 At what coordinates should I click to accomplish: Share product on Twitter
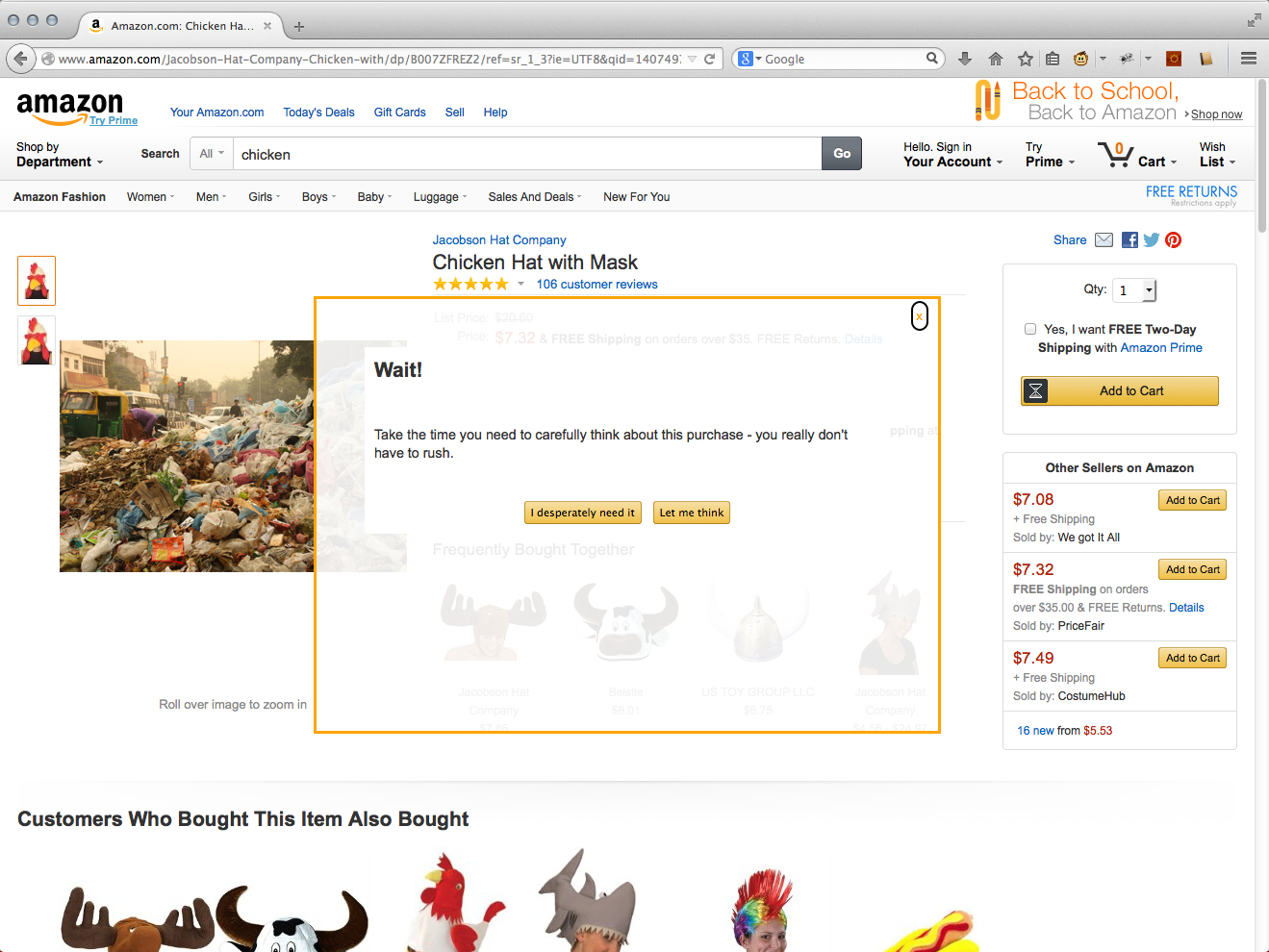point(1152,240)
